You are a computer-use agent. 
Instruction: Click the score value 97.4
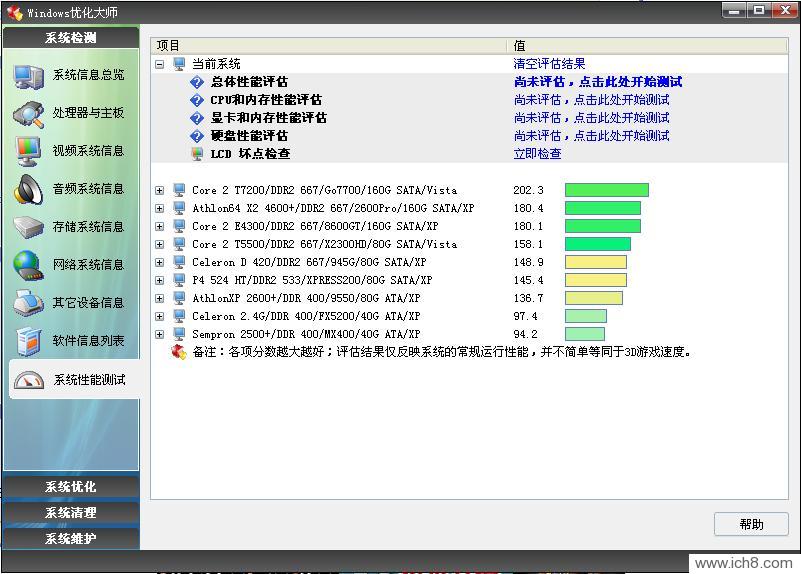pyautogui.click(x=525, y=316)
